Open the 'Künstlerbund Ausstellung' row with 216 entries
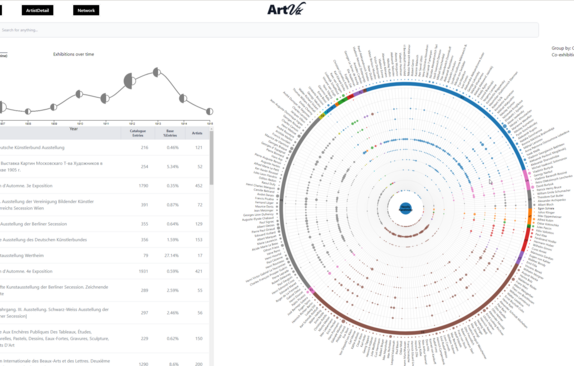Viewport: 574px width, 366px height. point(104,147)
